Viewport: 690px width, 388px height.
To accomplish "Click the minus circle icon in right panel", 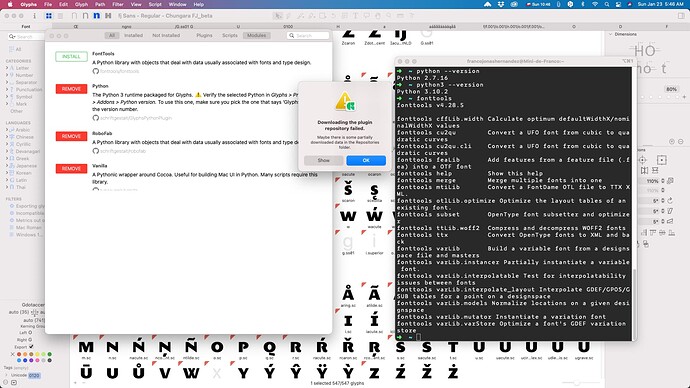I will pyautogui.click(x=681, y=142).
